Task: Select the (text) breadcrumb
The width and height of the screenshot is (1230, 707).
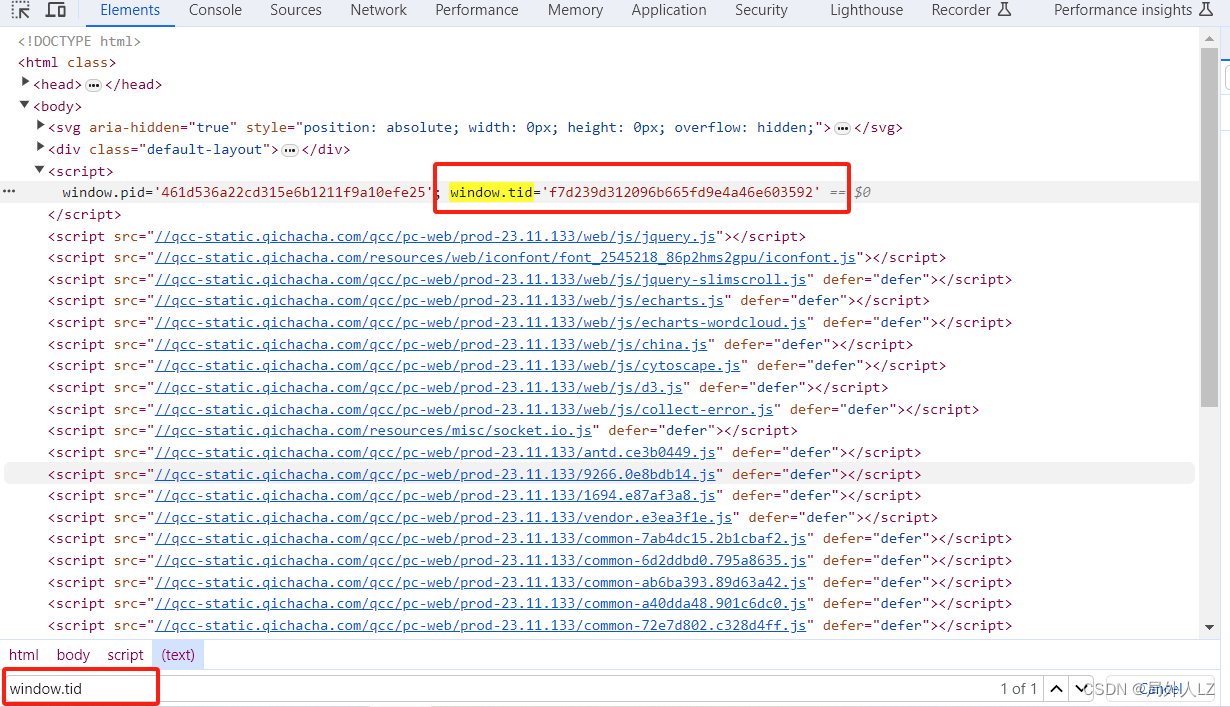Action: pos(178,655)
